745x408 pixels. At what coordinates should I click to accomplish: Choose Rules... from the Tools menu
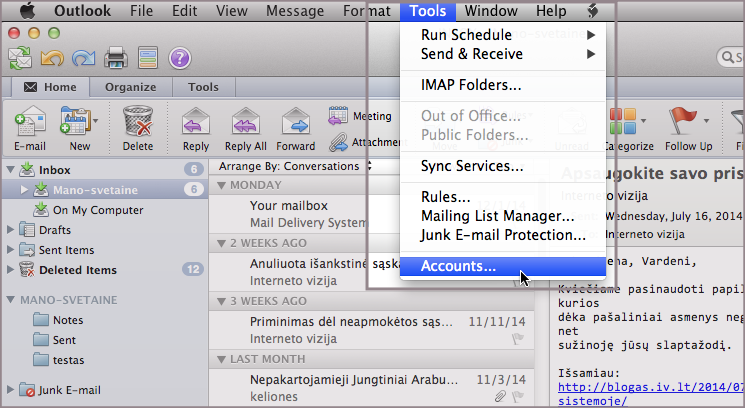click(446, 197)
